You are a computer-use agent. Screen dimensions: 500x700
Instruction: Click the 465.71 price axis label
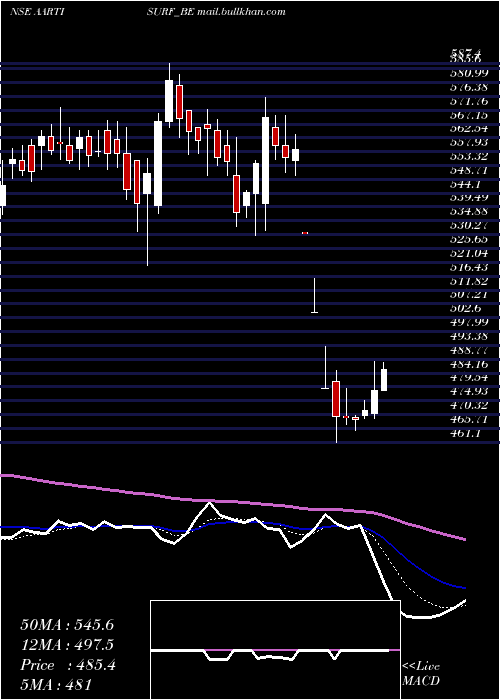[469, 421]
